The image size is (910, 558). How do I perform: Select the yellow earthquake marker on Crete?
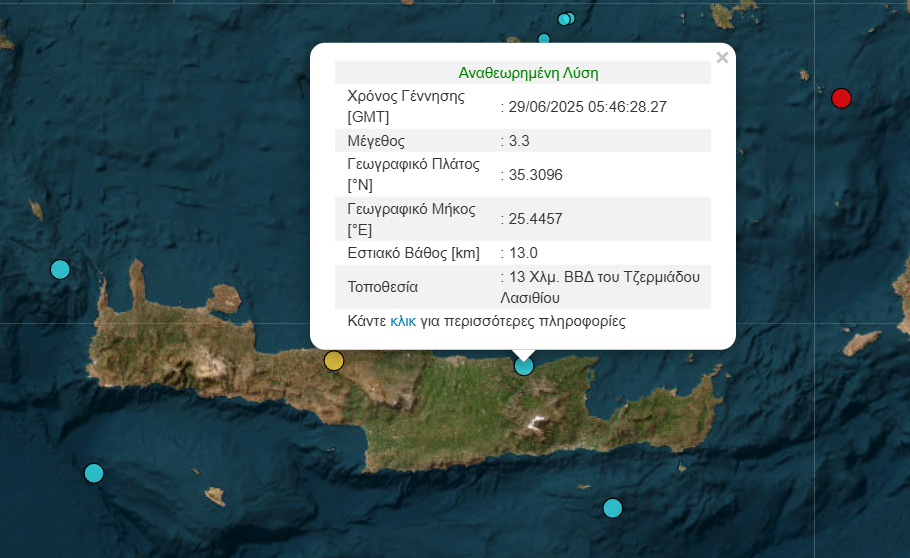(x=334, y=361)
